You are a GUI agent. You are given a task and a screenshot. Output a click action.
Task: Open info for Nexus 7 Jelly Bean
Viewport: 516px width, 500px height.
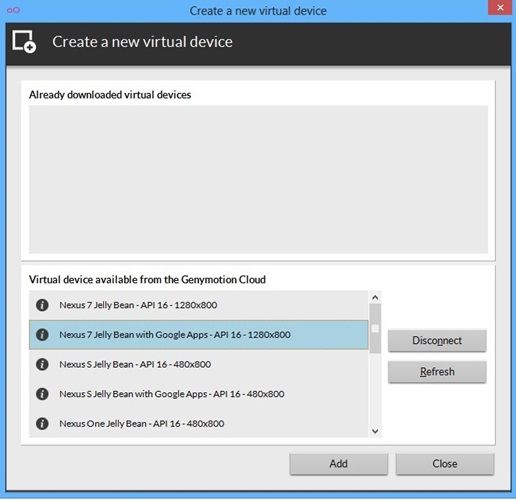42,305
